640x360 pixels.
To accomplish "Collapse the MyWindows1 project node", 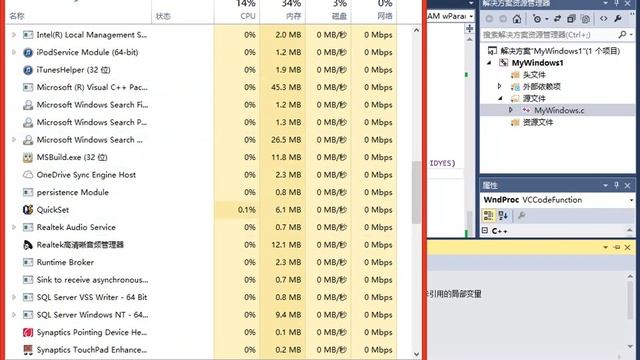I will [489, 63].
